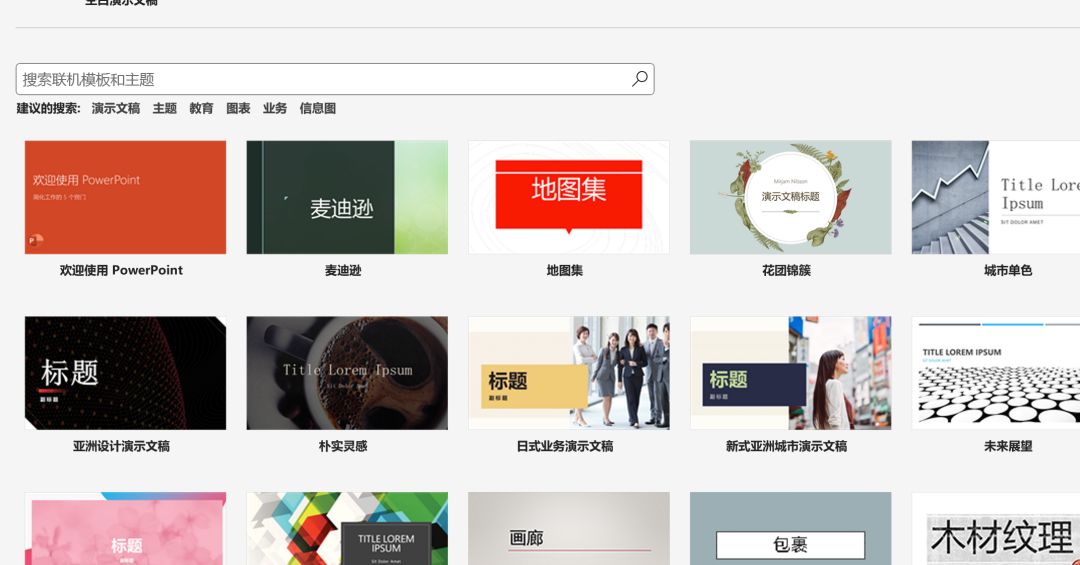The height and width of the screenshot is (565, 1080).
Task: Select the colorful geometric Title Lorem Ipsum thumbnail
Action: (x=347, y=528)
